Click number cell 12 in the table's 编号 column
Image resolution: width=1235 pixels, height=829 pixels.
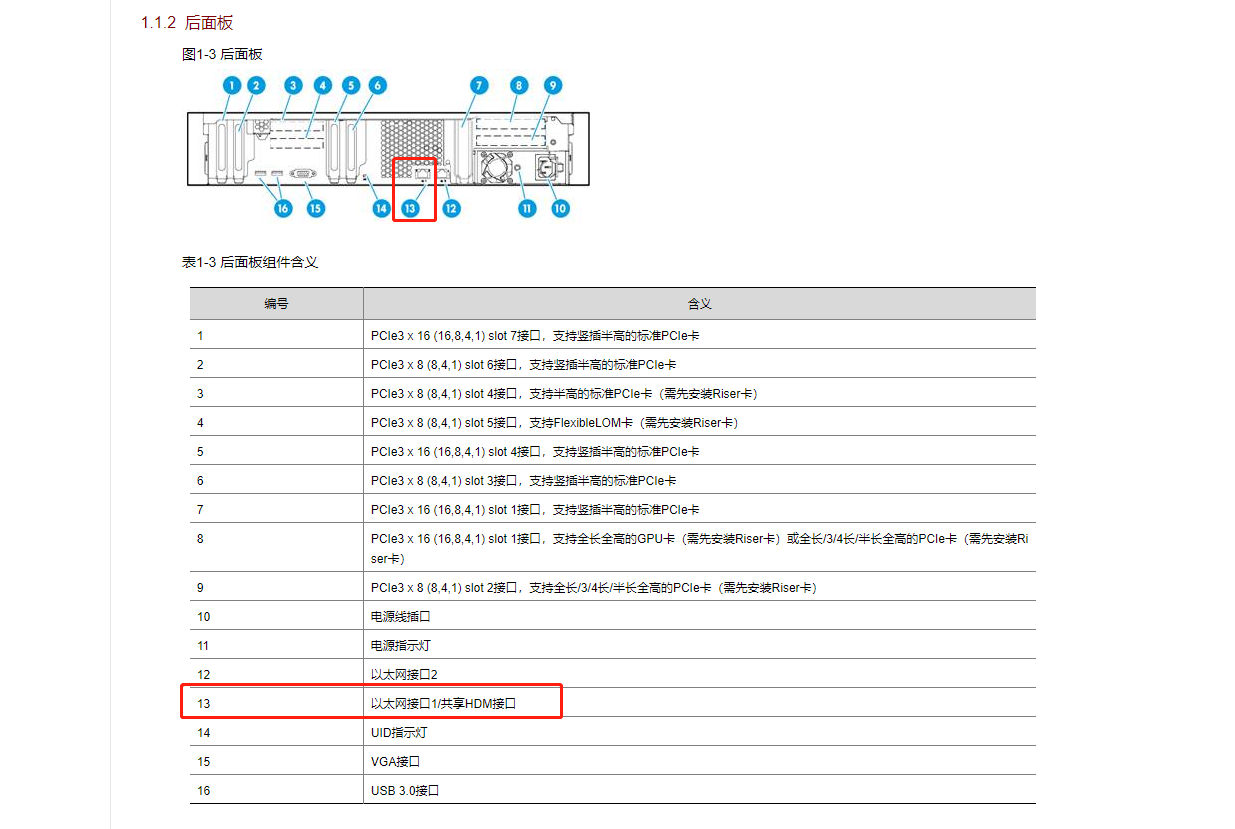pos(277,675)
